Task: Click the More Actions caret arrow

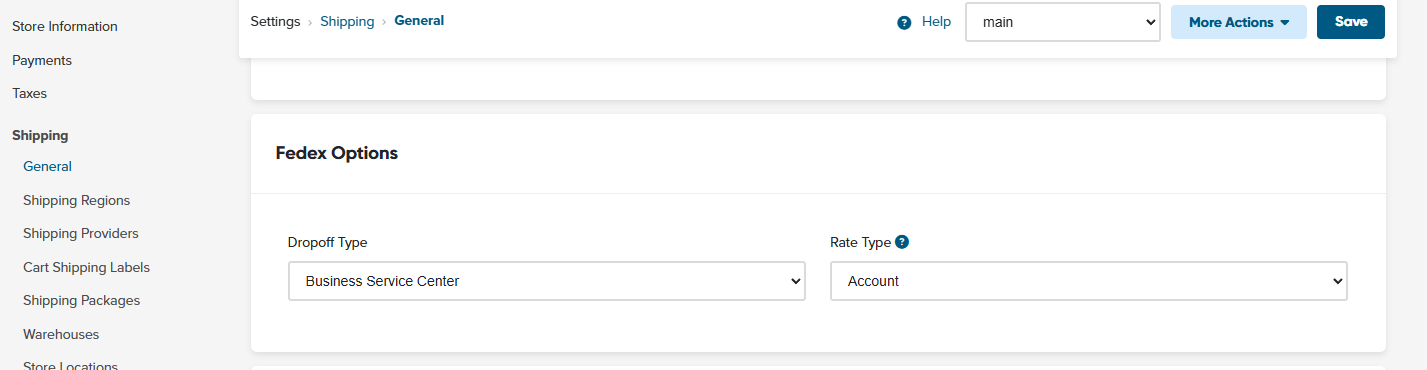Action: [x=1285, y=22]
